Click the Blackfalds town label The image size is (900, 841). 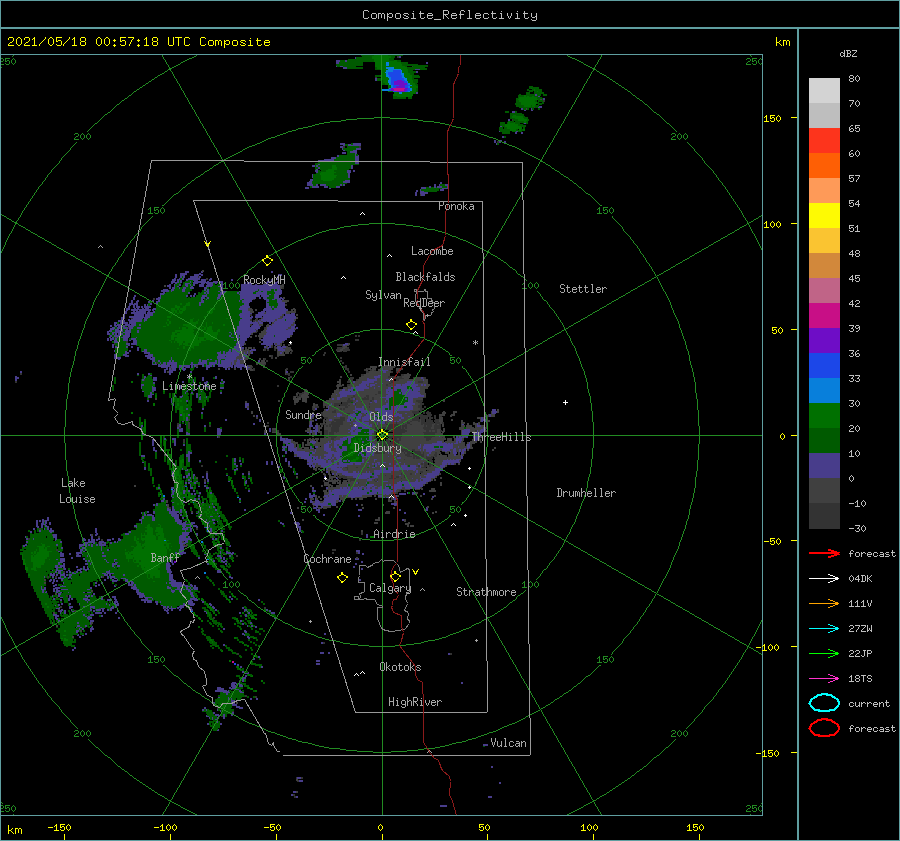pos(425,277)
